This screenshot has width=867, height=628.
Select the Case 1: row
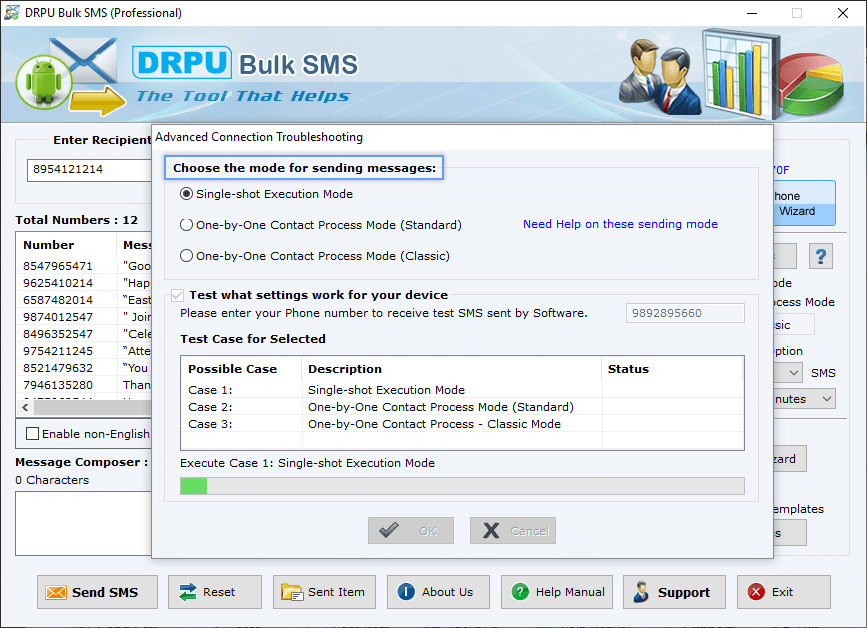tap(462, 390)
